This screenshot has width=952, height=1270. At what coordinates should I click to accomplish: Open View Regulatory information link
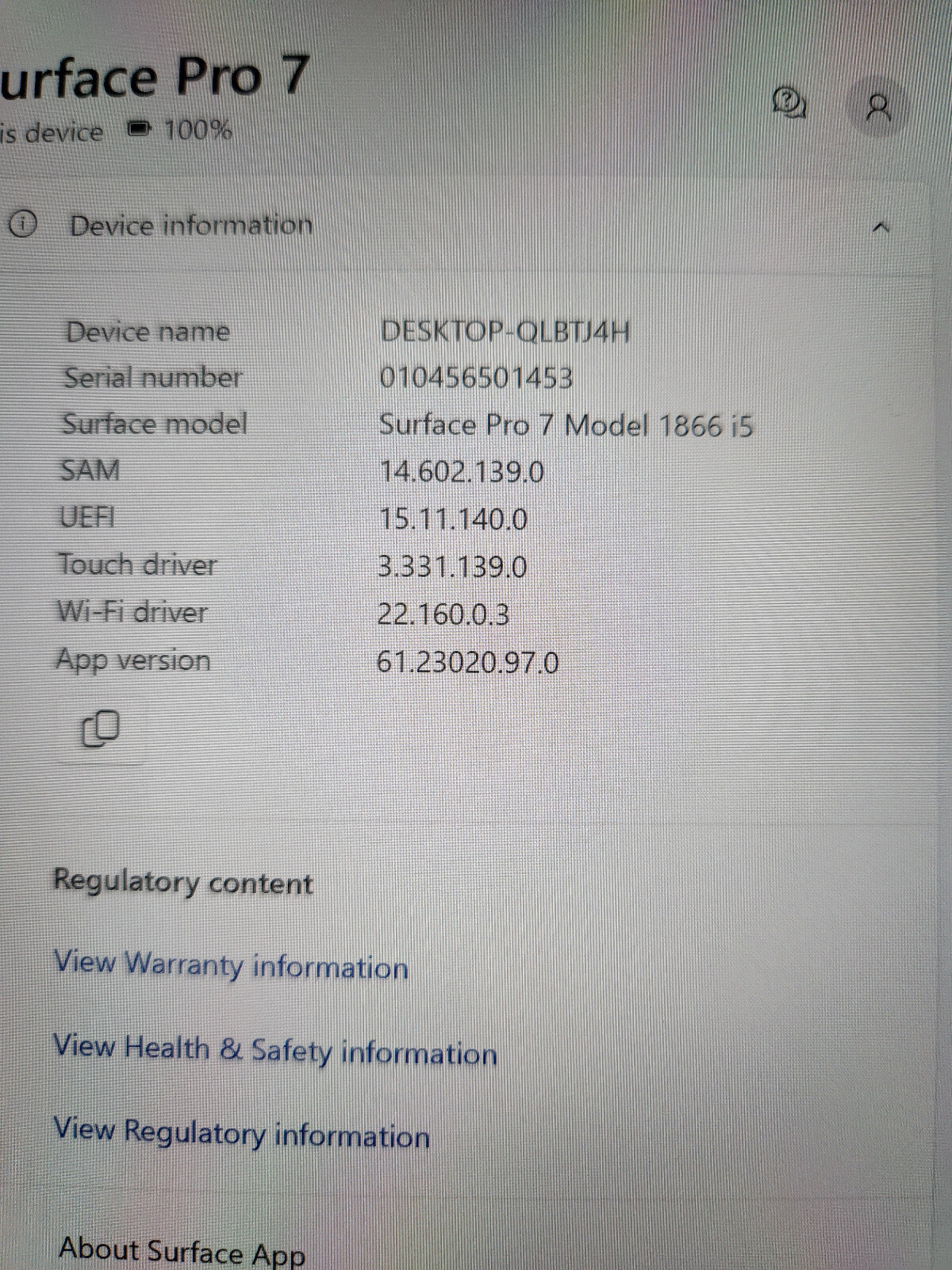tap(241, 1132)
